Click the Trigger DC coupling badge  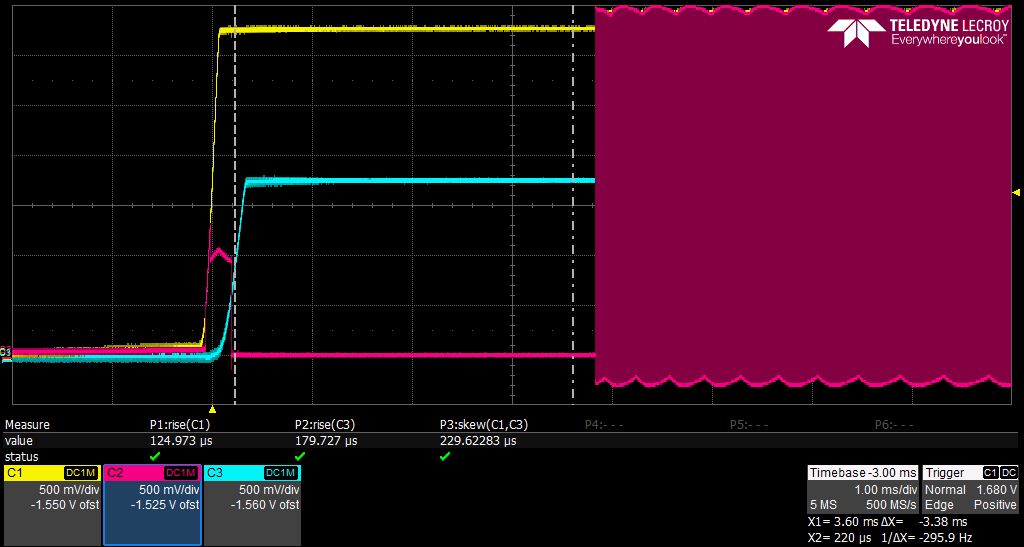coord(1009,473)
